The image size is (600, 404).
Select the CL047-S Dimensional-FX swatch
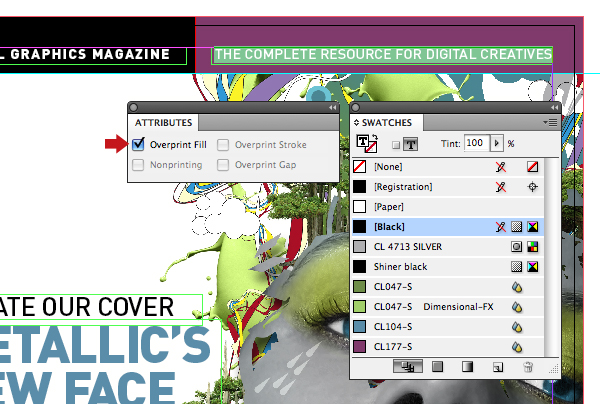click(x=448, y=307)
